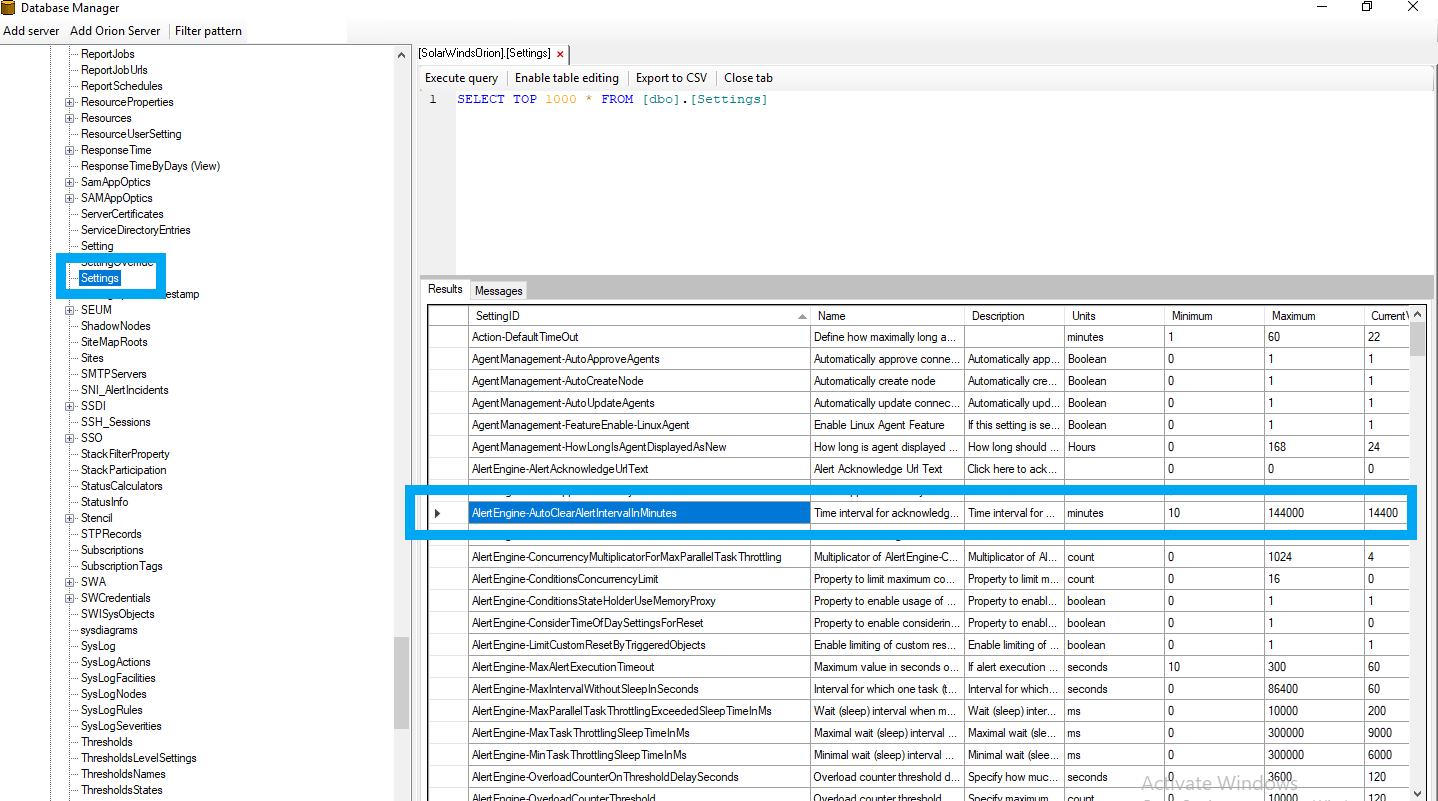Click the Filter pattern menu item

(208, 30)
